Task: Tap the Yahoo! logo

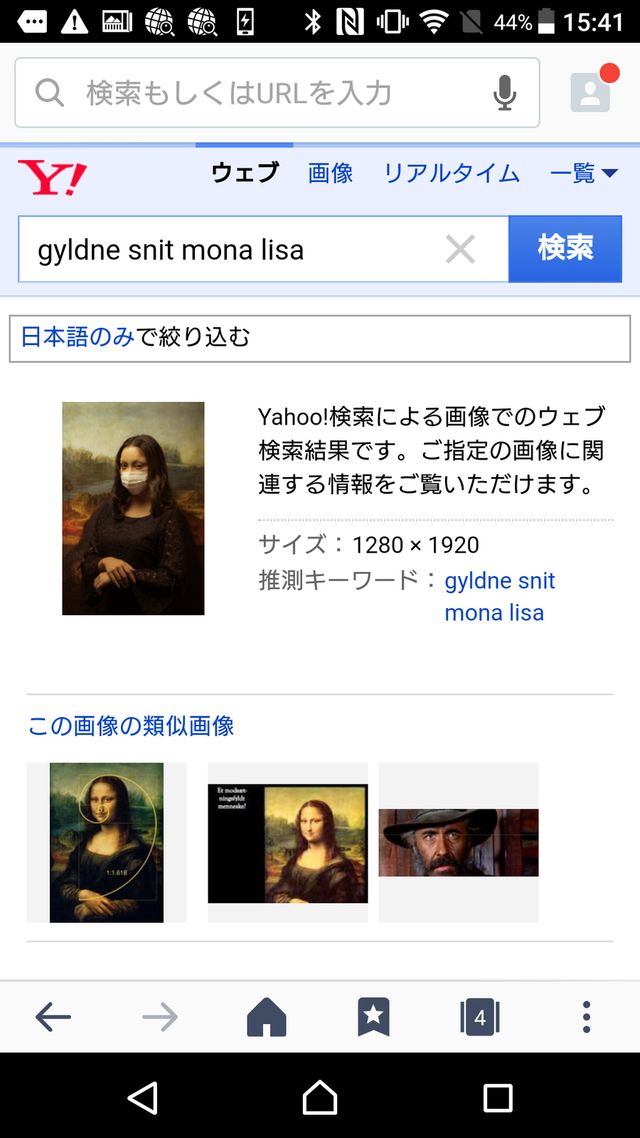Action: (x=52, y=177)
